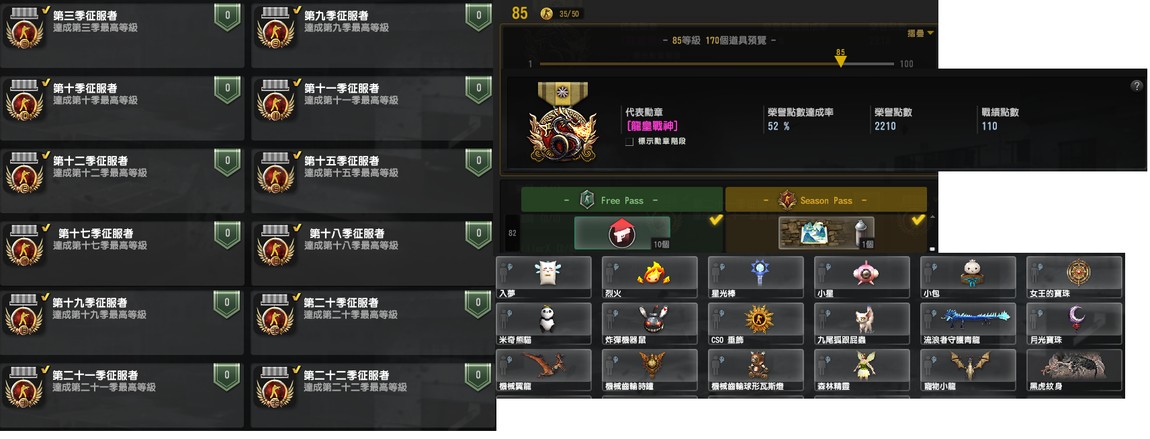1150x439 pixels.
Task: Choose the 米奇熊貓 panda item
Action: (543, 323)
